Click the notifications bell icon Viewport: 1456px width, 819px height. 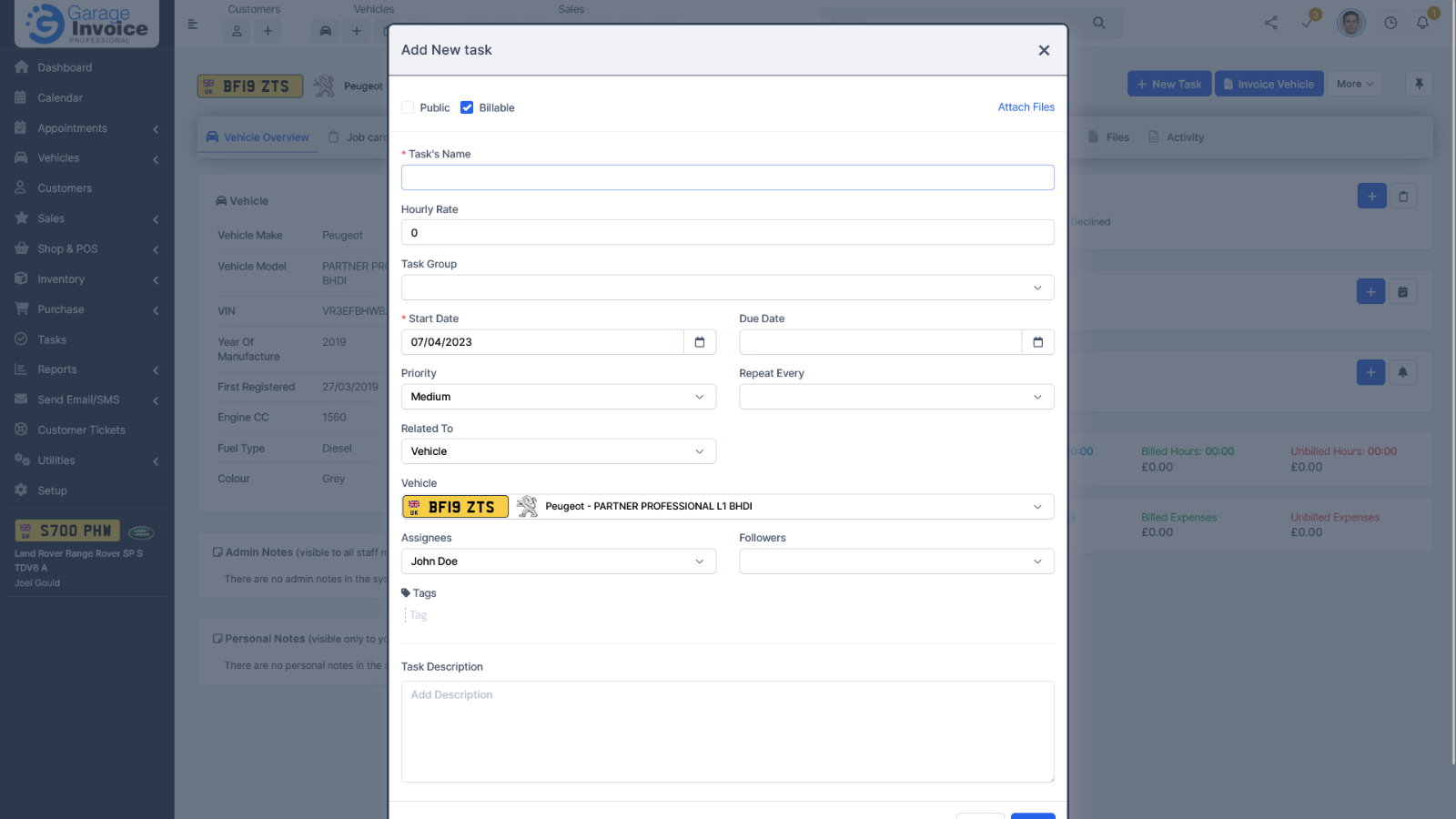point(1424,22)
